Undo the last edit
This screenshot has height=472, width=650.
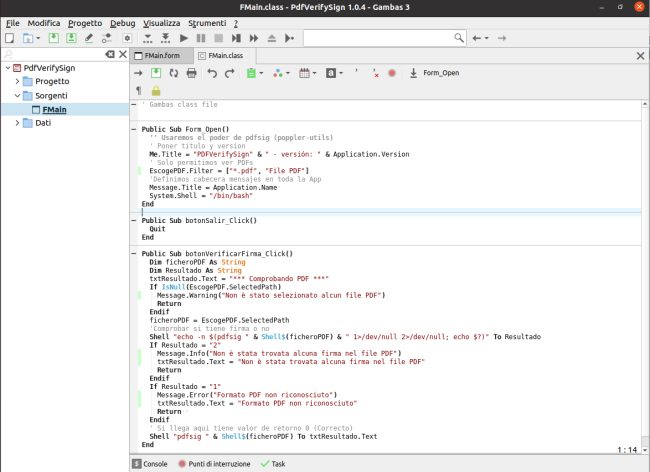pos(212,73)
